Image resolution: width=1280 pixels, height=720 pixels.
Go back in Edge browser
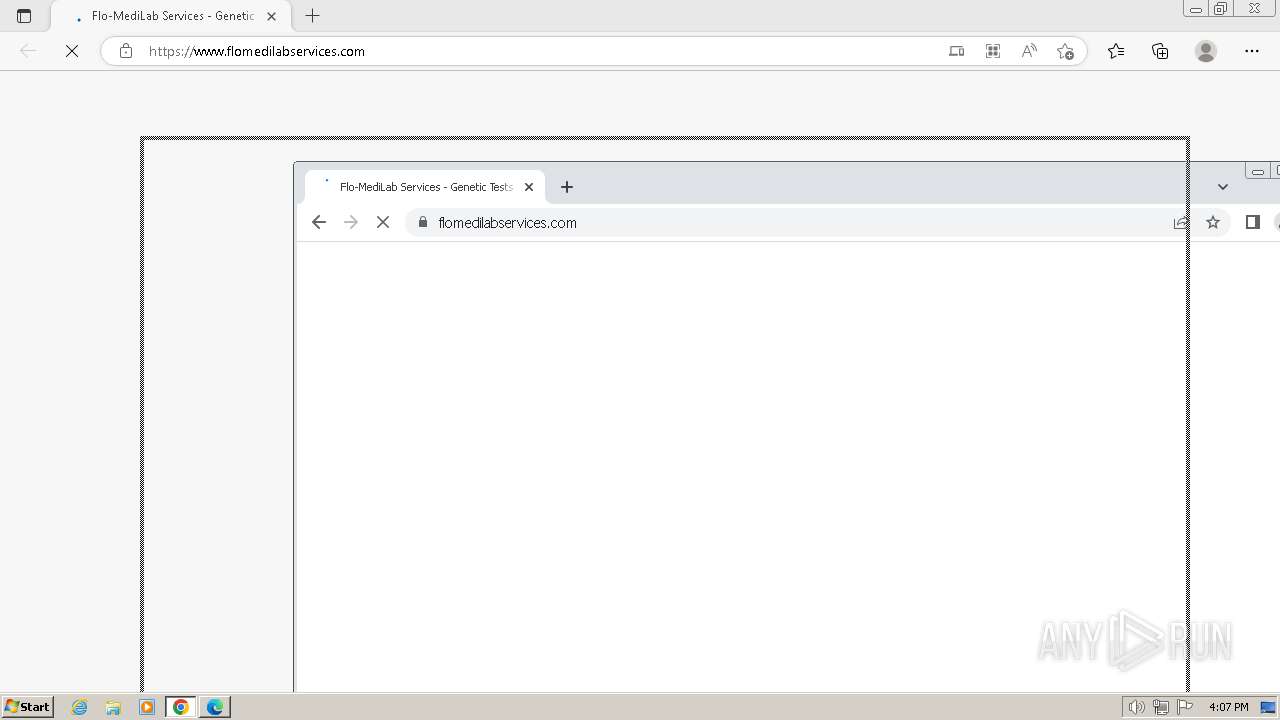point(28,51)
